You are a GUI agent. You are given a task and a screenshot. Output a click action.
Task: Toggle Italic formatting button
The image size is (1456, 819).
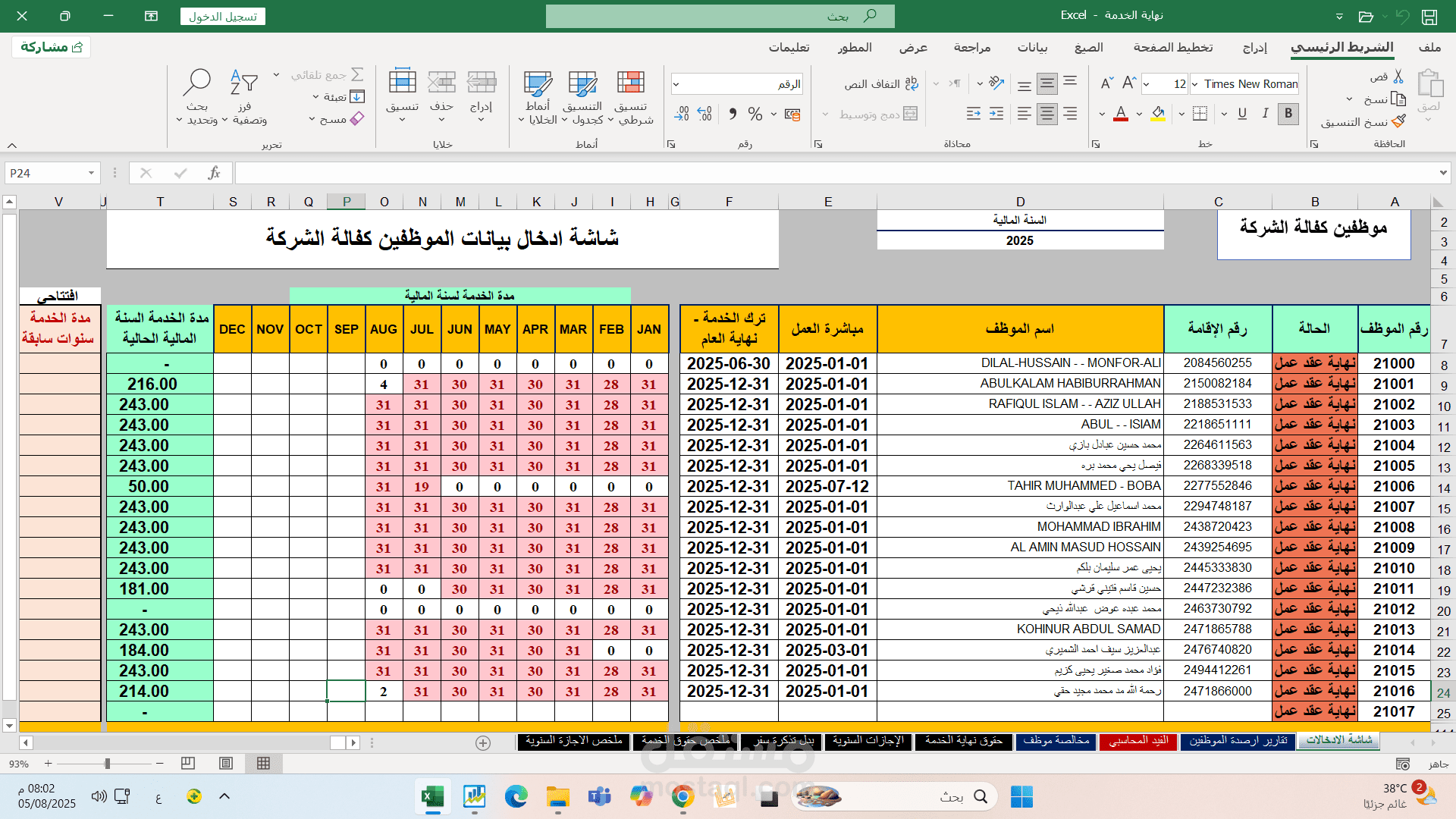(x=1265, y=114)
